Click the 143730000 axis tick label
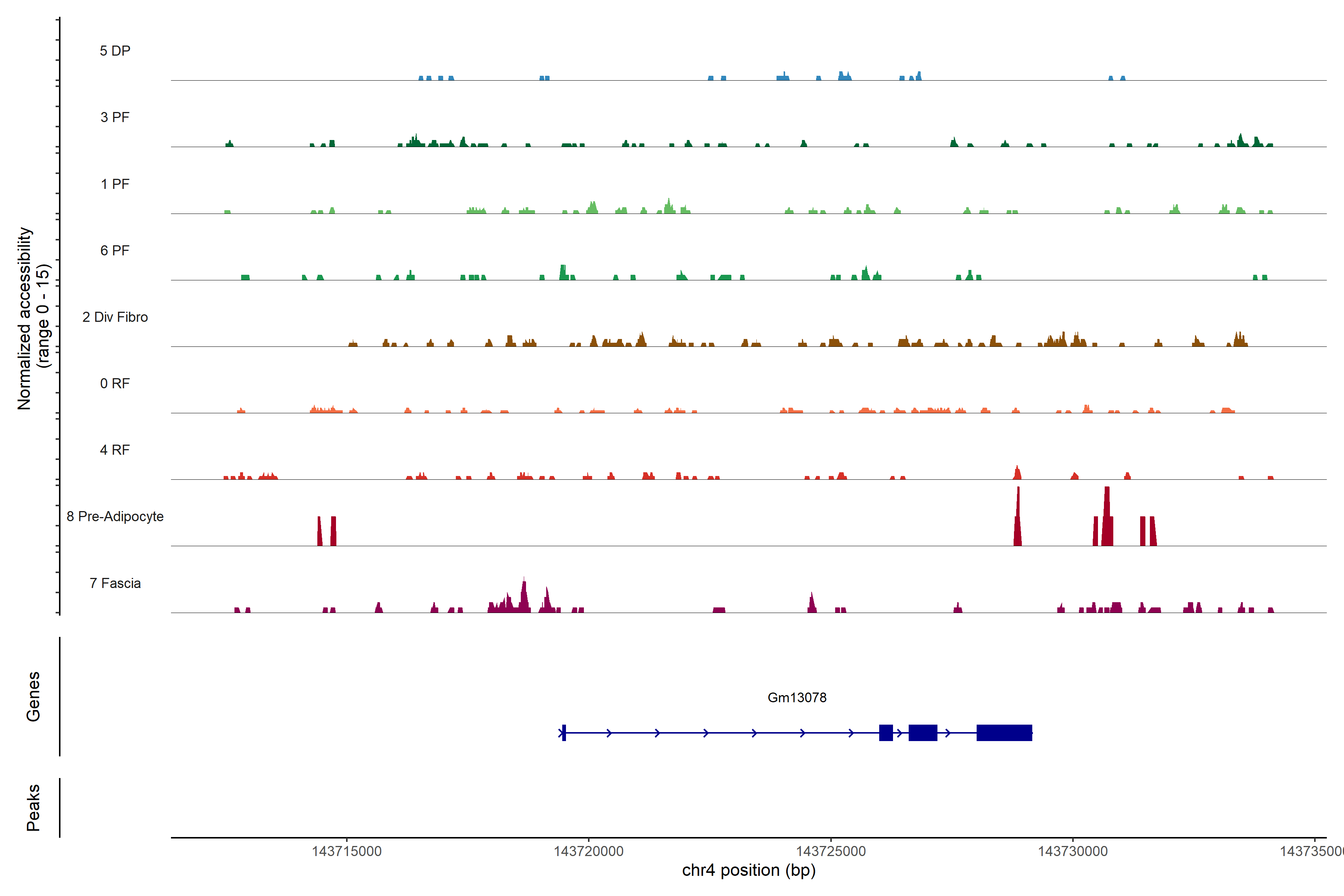This screenshot has height=896, width=1344. pyautogui.click(x=1073, y=851)
